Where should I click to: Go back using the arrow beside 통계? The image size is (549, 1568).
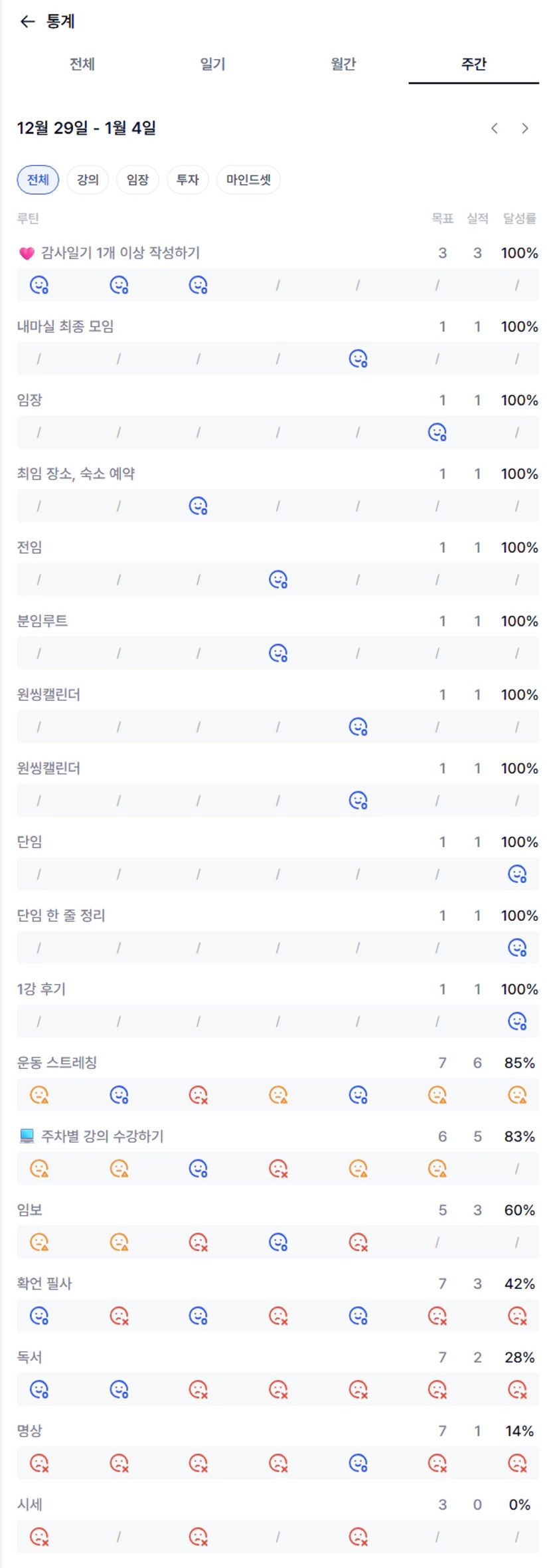tap(27, 22)
